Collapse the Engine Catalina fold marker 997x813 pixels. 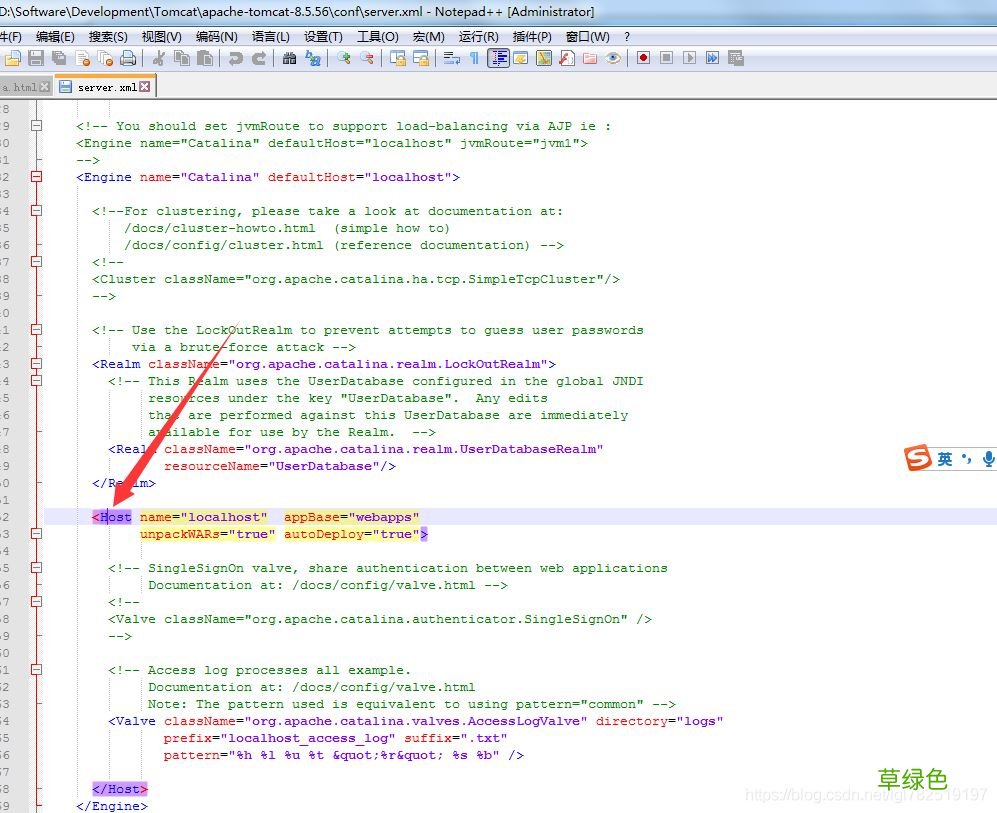(x=37, y=177)
